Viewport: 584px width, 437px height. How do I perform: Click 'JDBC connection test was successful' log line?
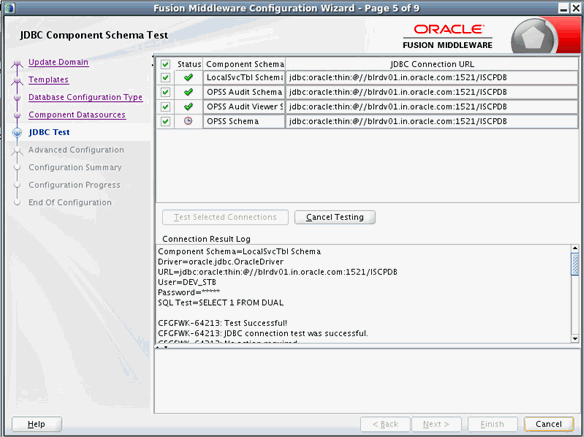click(x=263, y=333)
